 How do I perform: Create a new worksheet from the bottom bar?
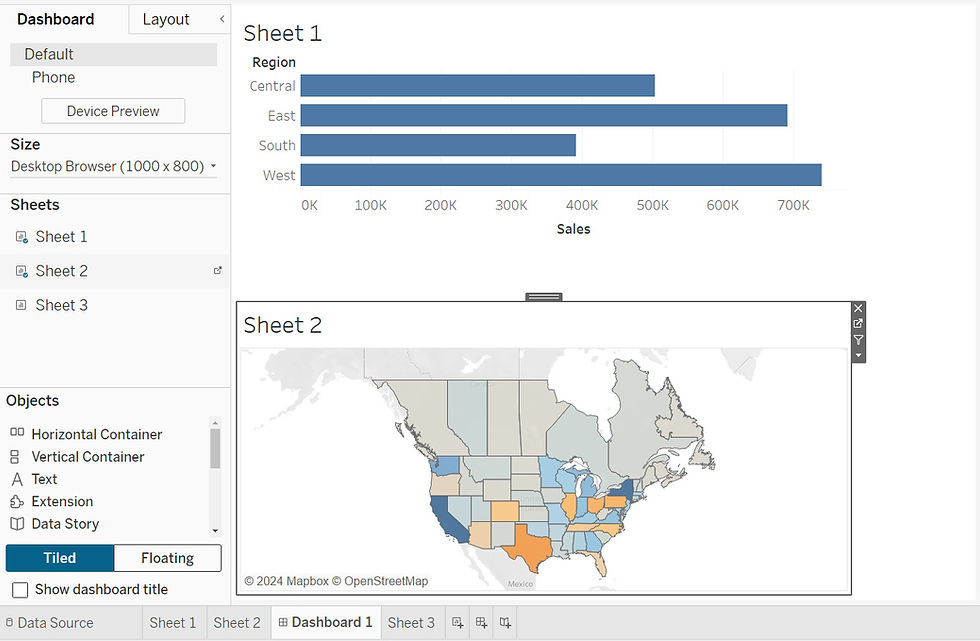457,622
